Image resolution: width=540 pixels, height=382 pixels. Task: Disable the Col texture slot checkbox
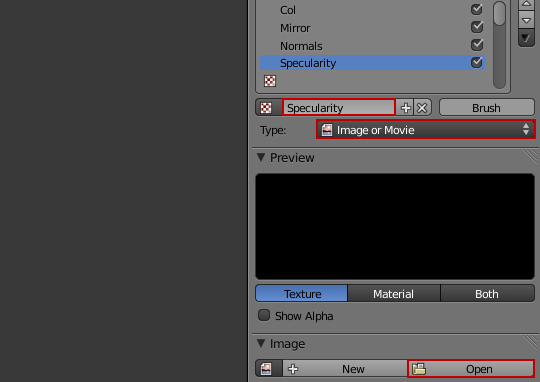pyautogui.click(x=477, y=9)
